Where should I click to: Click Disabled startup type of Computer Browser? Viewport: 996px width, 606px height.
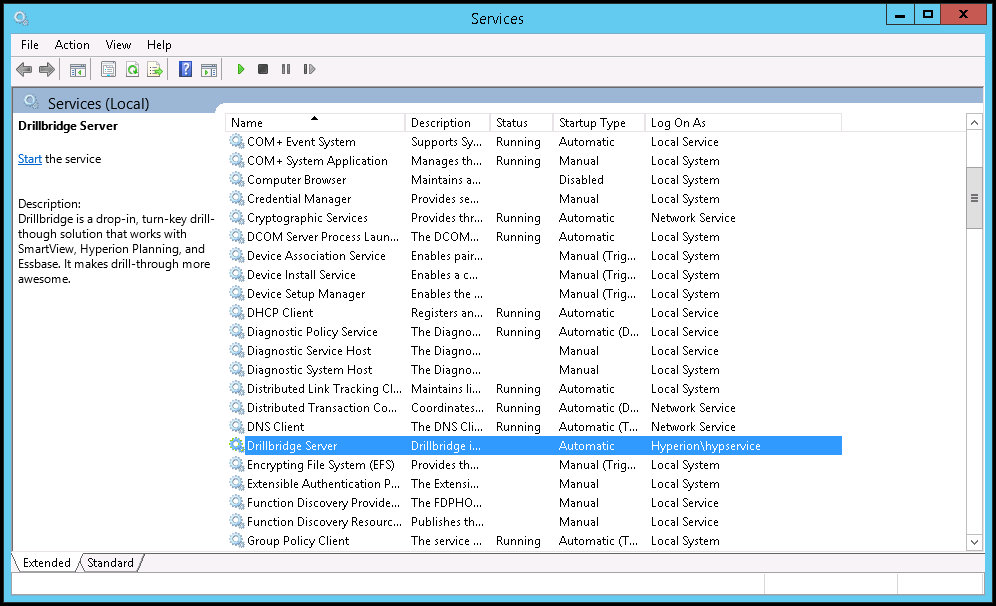581,180
